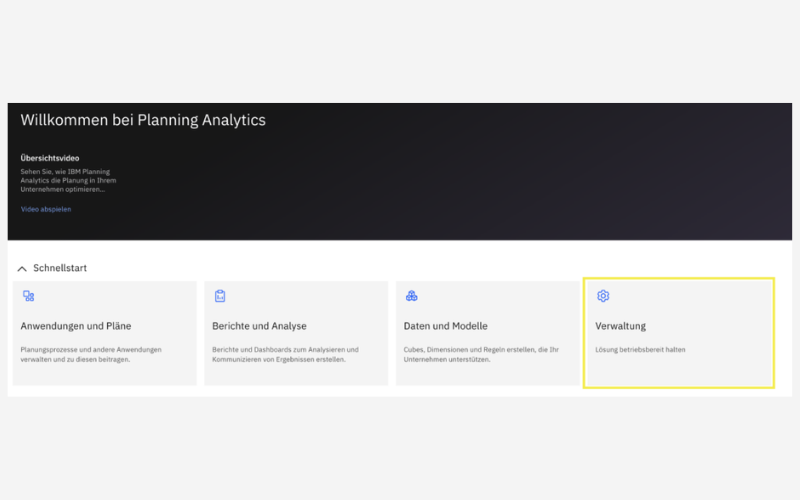The image size is (800, 500).
Task: Click the Verwaltung gear icon
Action: pyautogui.click(x=603, y=296)
